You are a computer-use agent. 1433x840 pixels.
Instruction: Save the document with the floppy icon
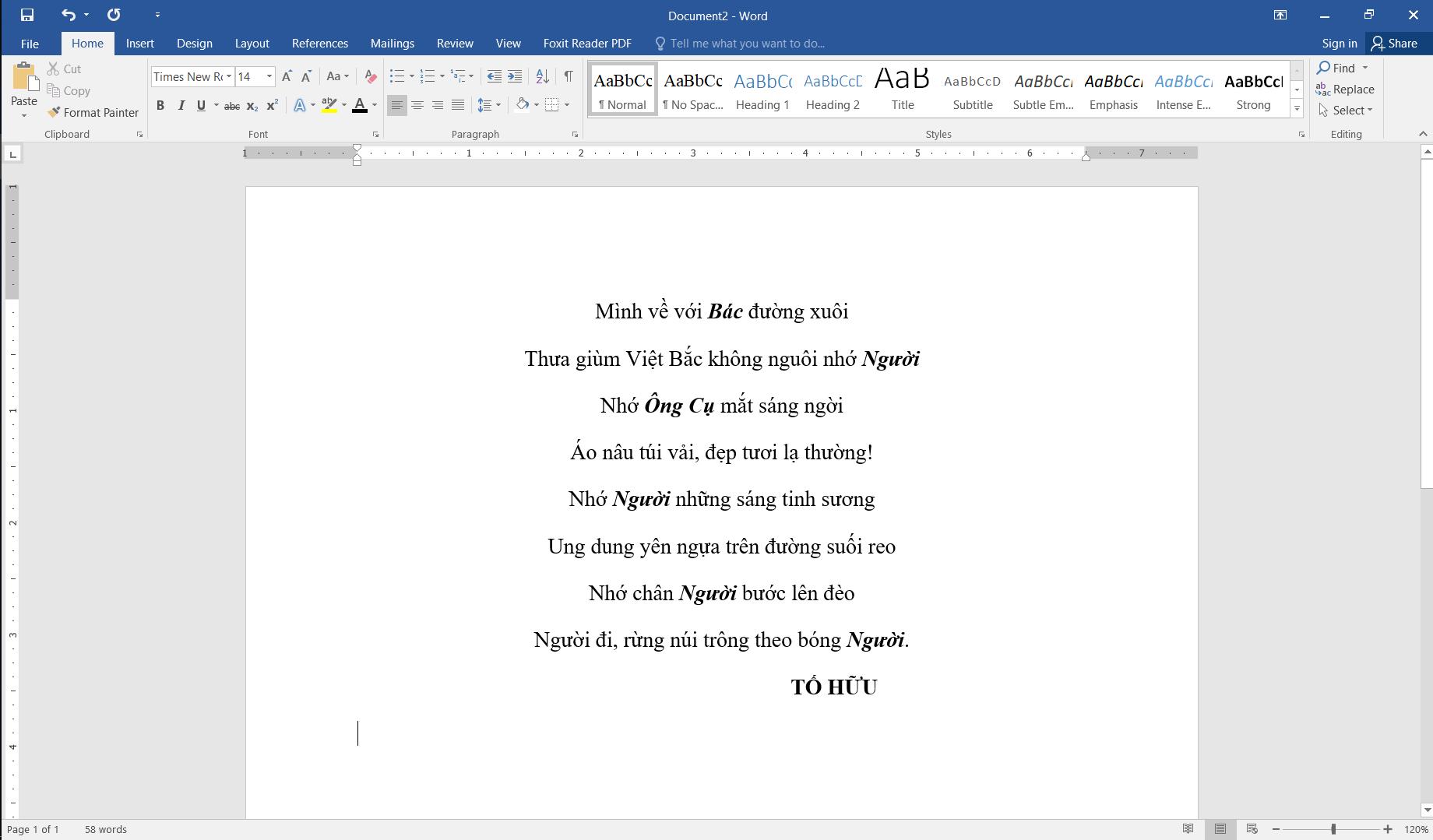click(27, 15)
